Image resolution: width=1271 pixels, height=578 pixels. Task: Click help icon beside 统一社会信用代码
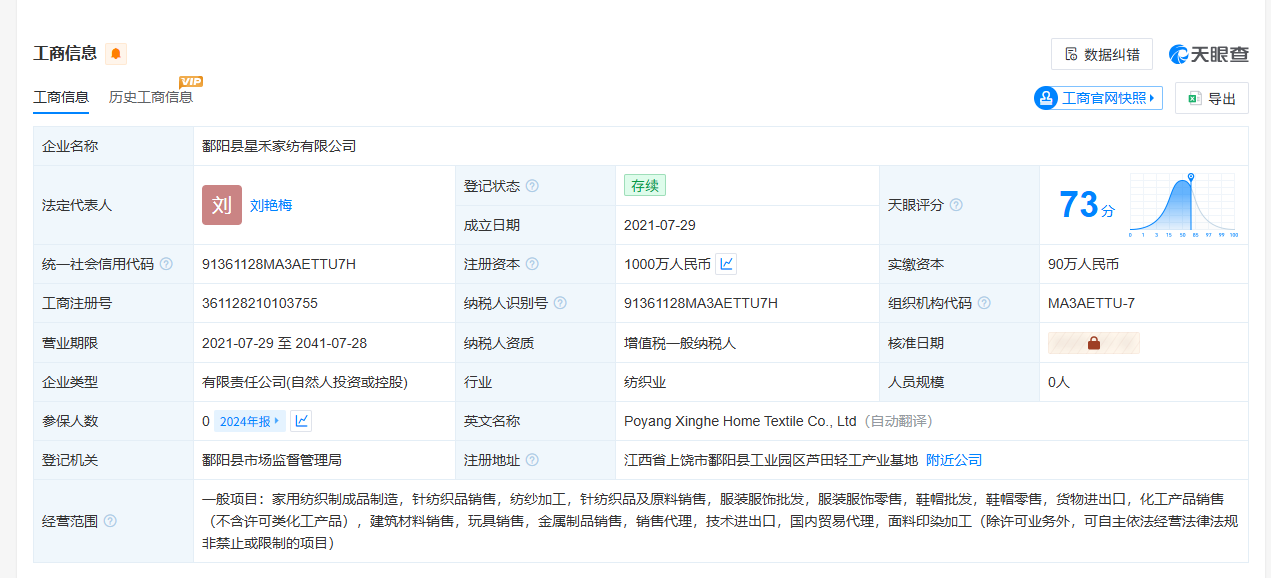click(x=166, y=264)
